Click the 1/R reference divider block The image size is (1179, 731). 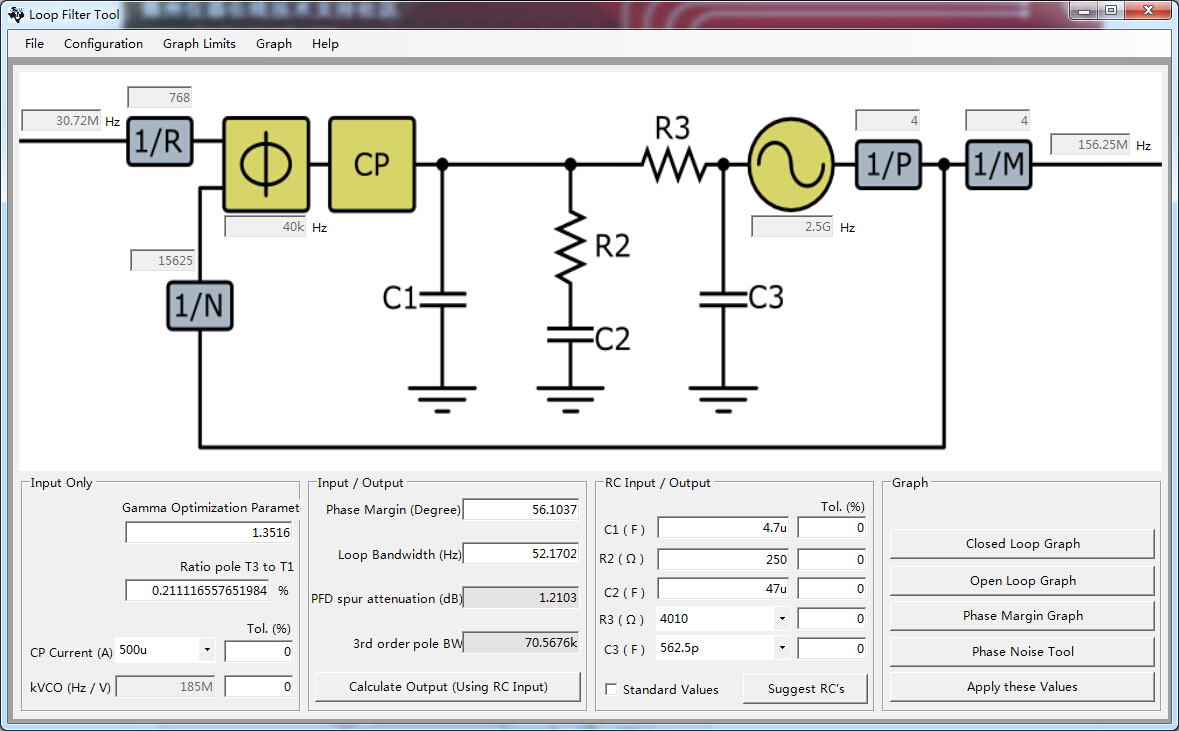[x=159, y=141]
